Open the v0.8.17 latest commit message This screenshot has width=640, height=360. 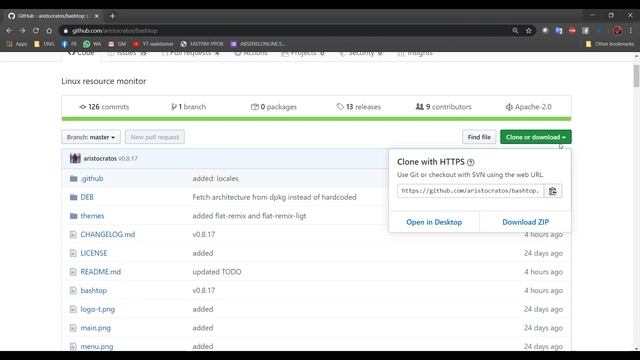[x=128, y=158]
